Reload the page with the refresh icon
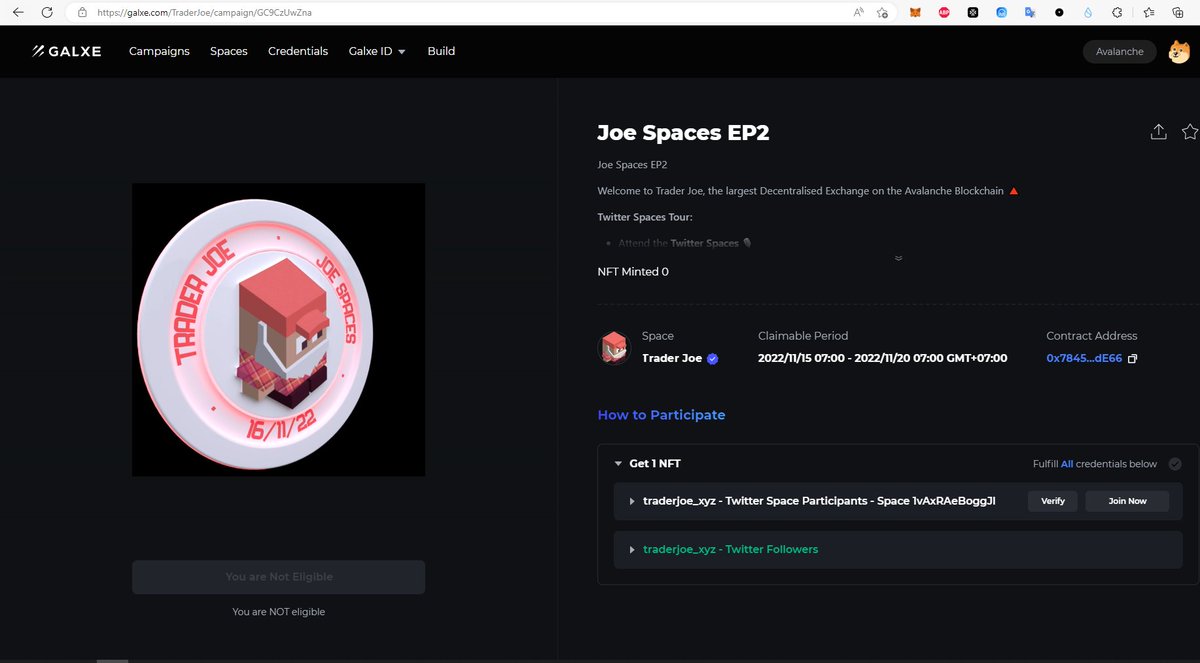The height and width of the screenshot is (663, 1200). coord(47,12)
